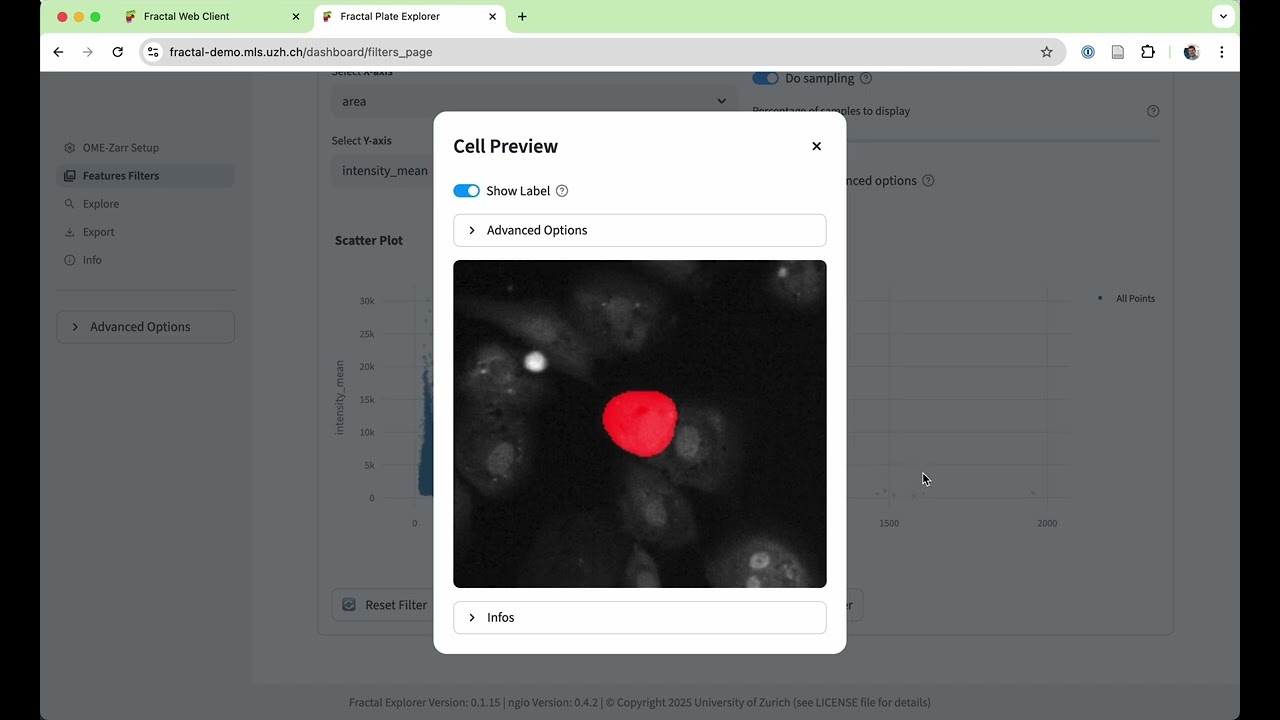The width and height of the screenshot is (1280, 720).
Task: Toggle the Do sampling switch
Action: click(x=765, y=78)
